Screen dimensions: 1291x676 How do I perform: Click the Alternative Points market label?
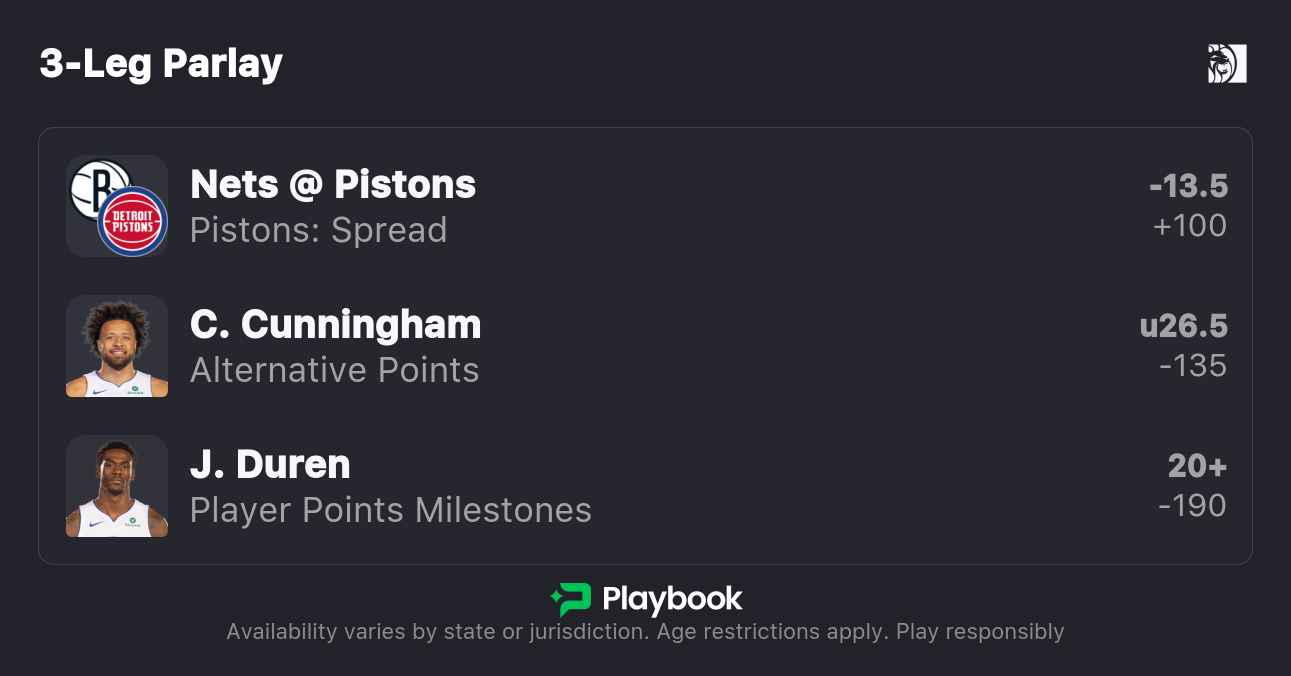coord(334,370)
